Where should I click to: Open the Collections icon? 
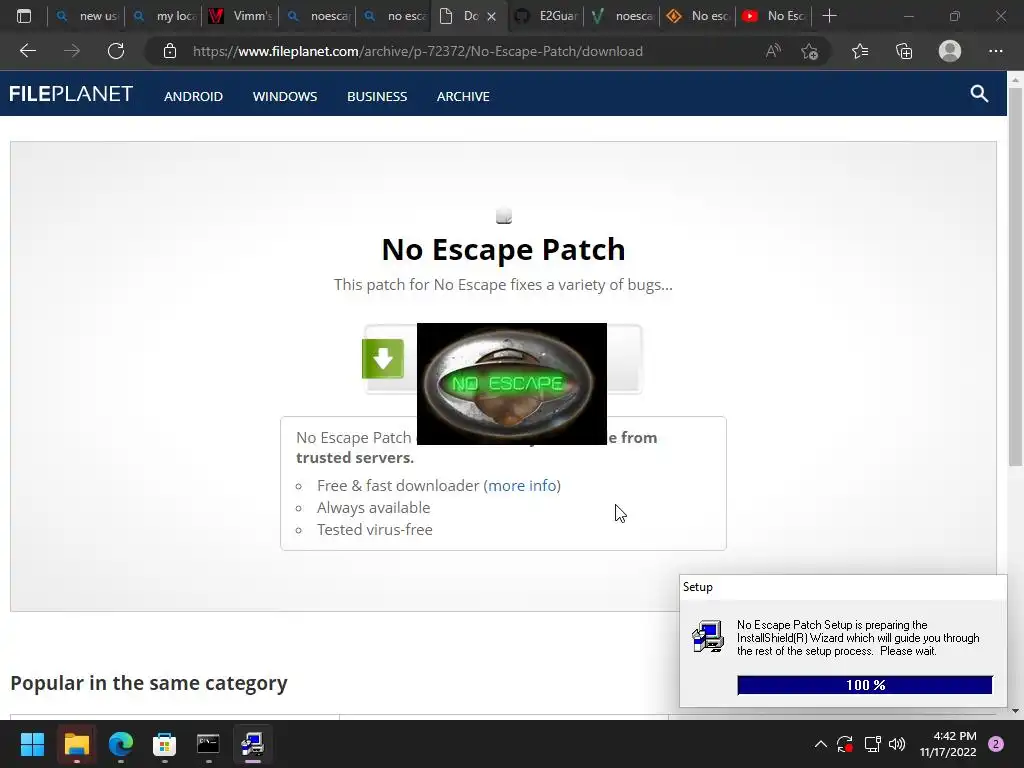click(904, 51)
